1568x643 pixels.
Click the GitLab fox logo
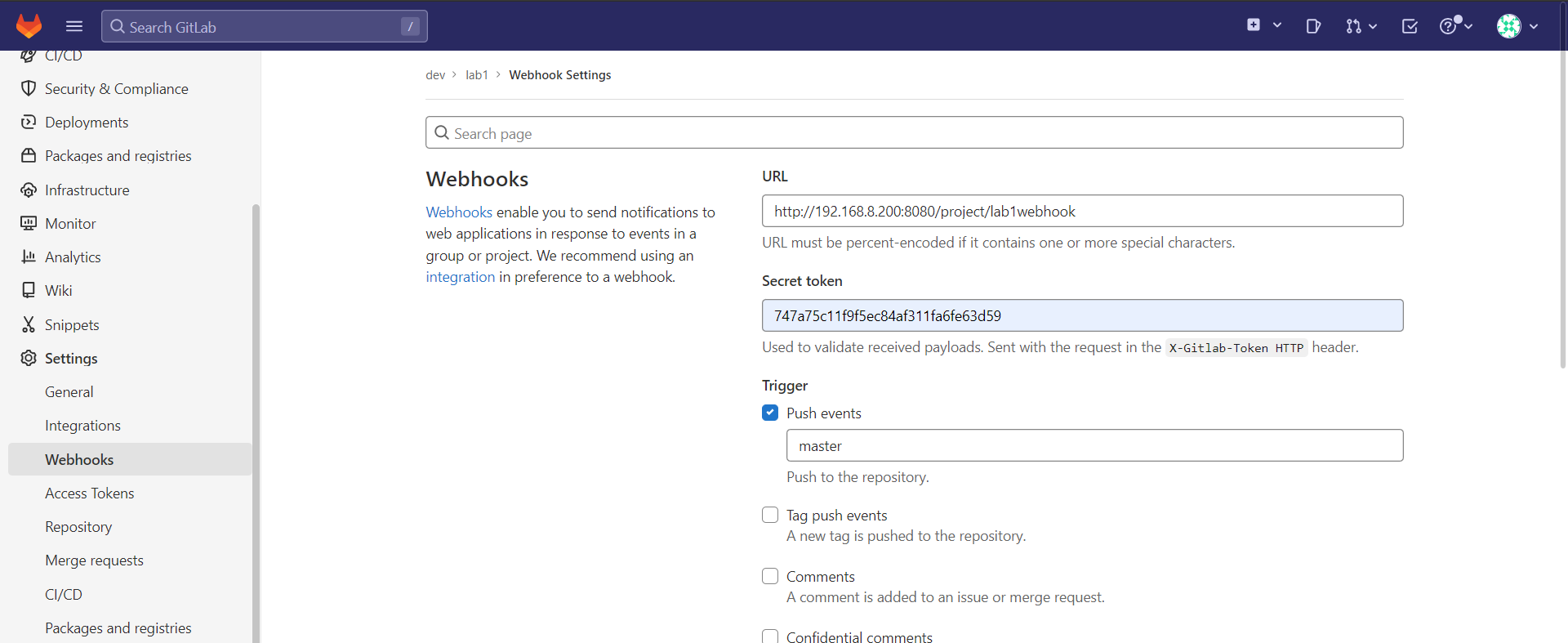29,26
